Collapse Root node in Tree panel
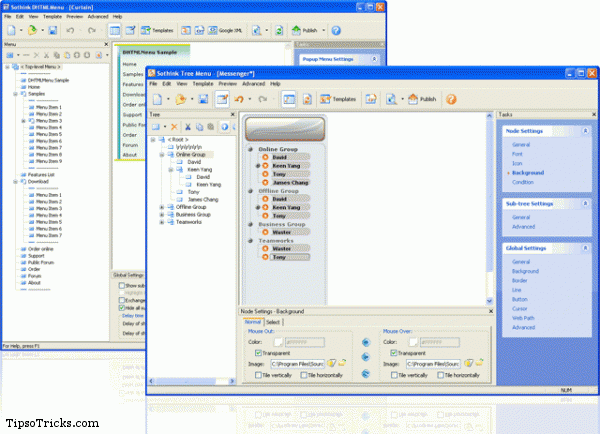 (153, 140)
